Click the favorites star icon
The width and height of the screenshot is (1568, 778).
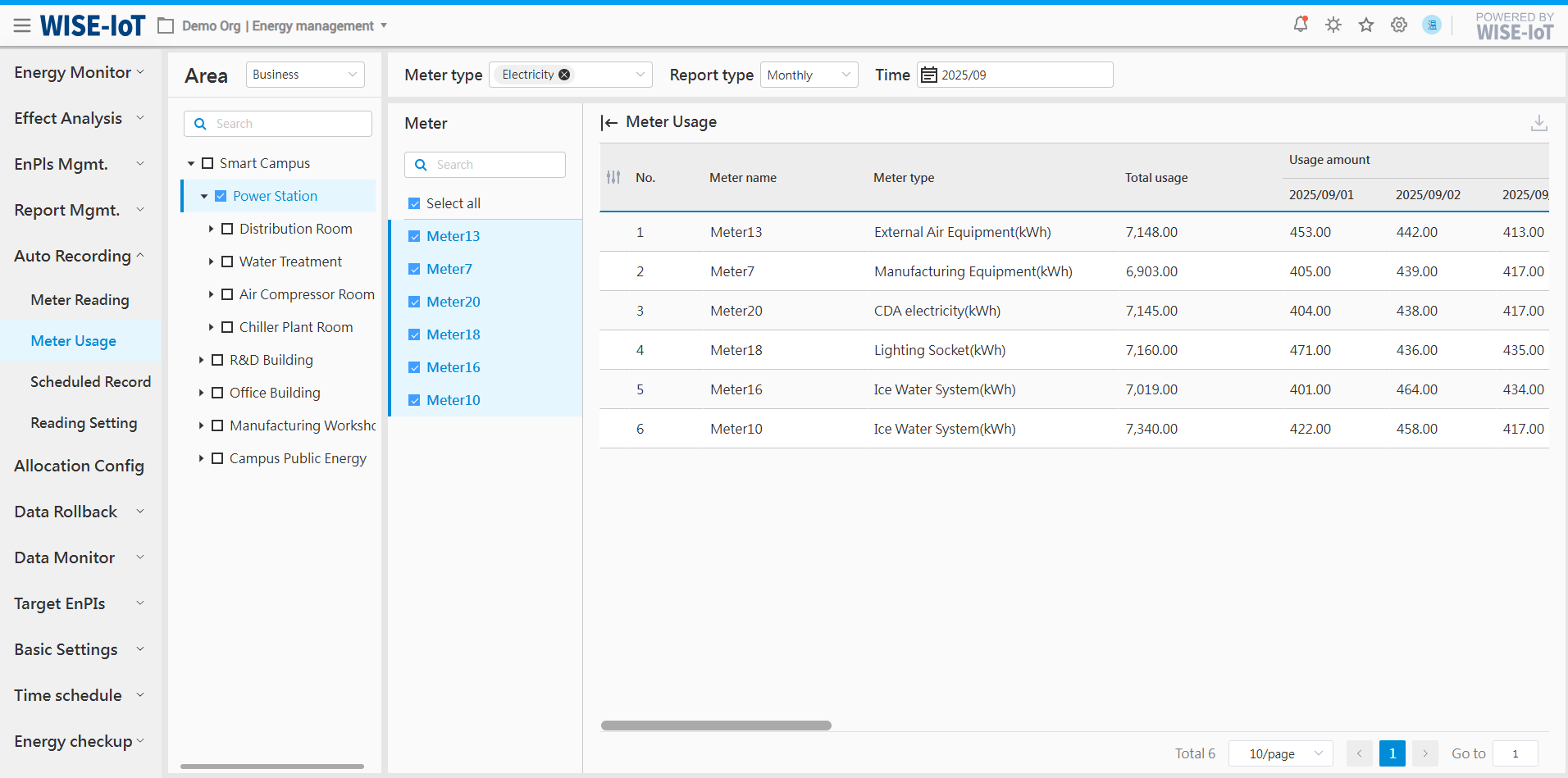pyautogui.click(x=1366, y=25)
